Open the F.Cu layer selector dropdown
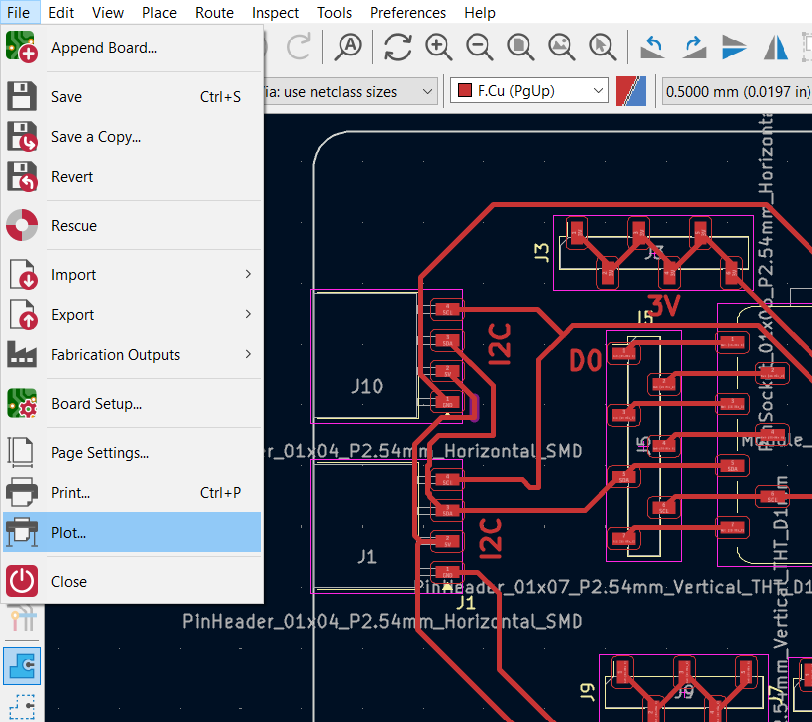Viewport: 812px width, 722px height. [529, 91]
